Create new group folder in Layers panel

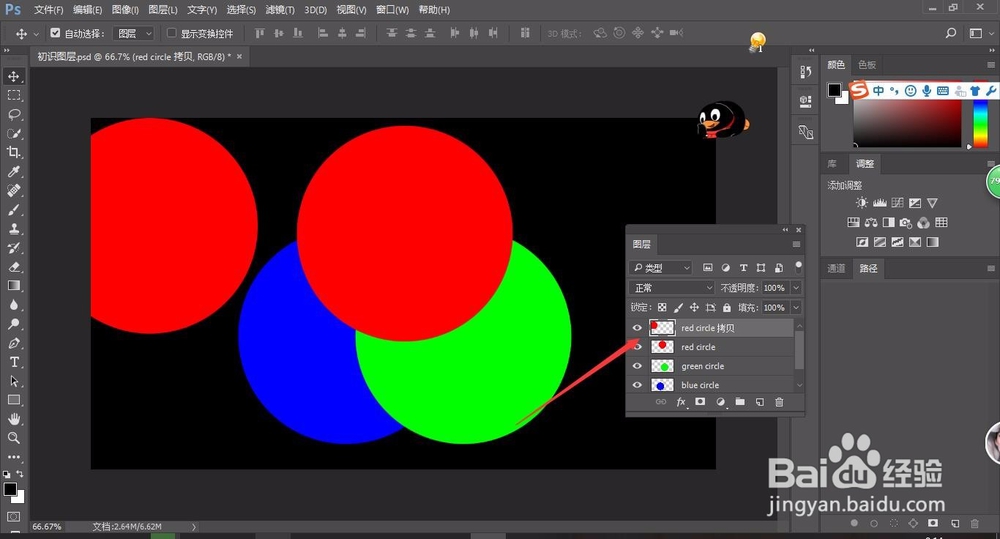pyautogui.click(x=740, y=402)
